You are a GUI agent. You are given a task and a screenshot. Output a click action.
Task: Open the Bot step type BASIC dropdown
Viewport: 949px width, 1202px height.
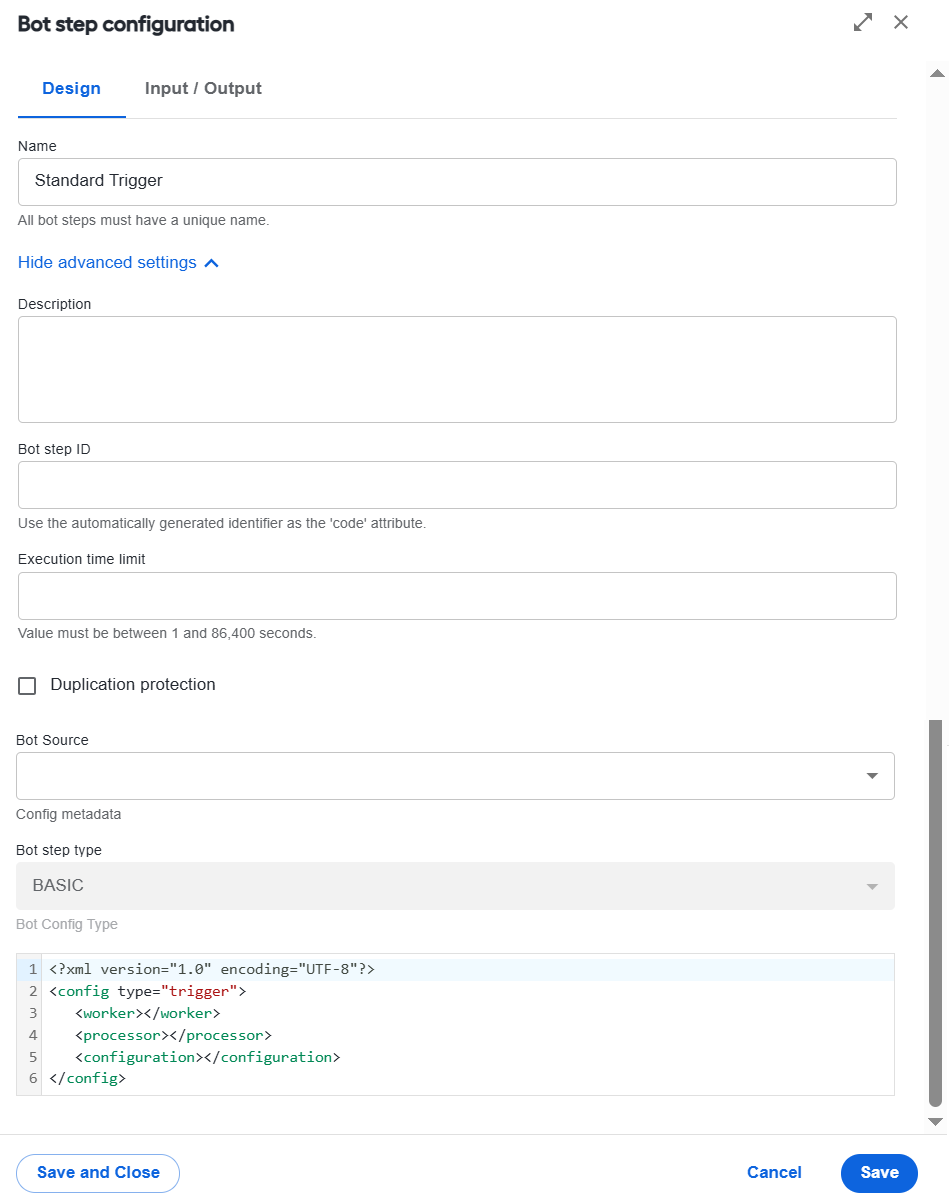(455, 886)
